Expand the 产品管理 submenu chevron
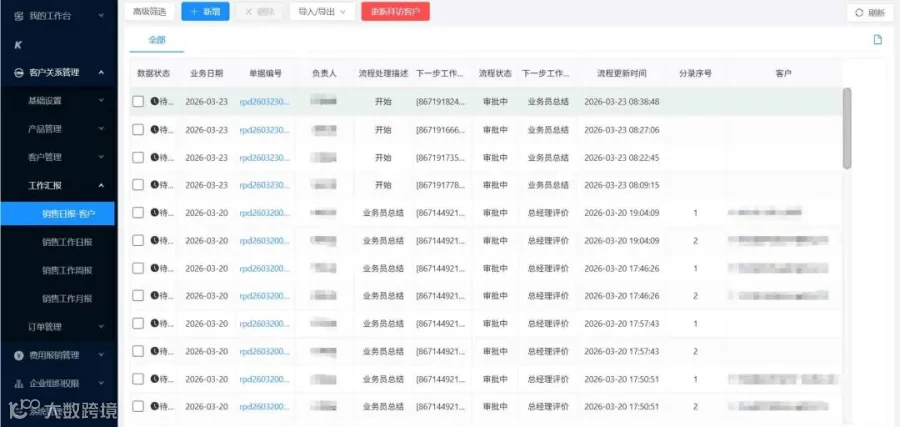 [x=101, y=129]
